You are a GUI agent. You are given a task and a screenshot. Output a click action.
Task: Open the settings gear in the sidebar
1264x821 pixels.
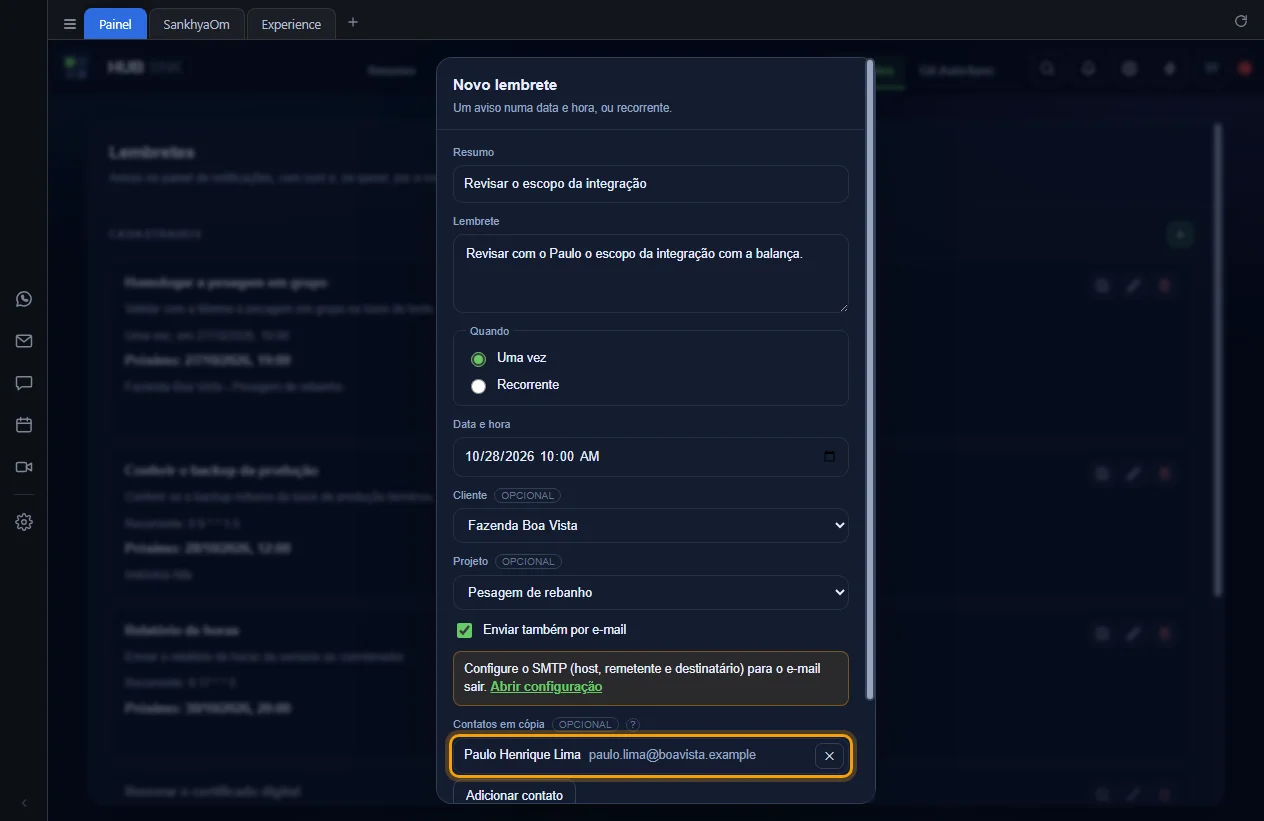click(x=24, y=522)
